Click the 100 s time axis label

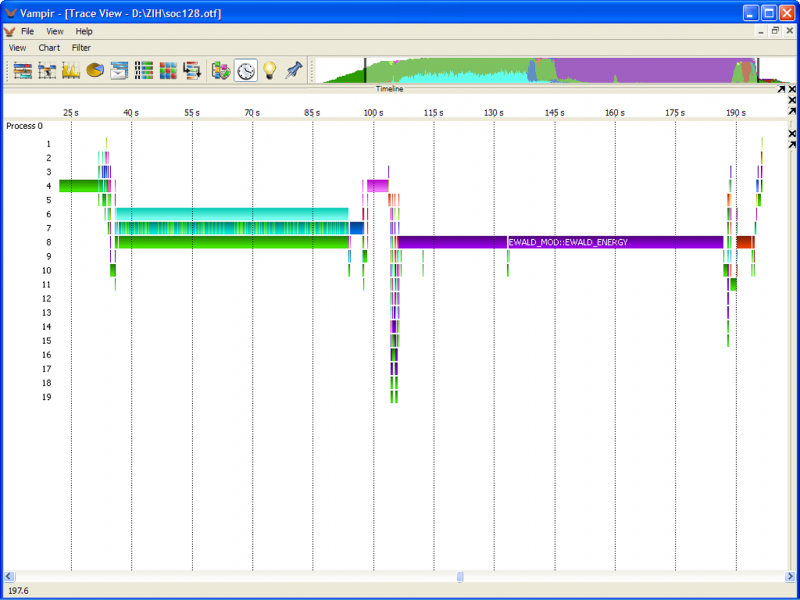coord(373,113)
